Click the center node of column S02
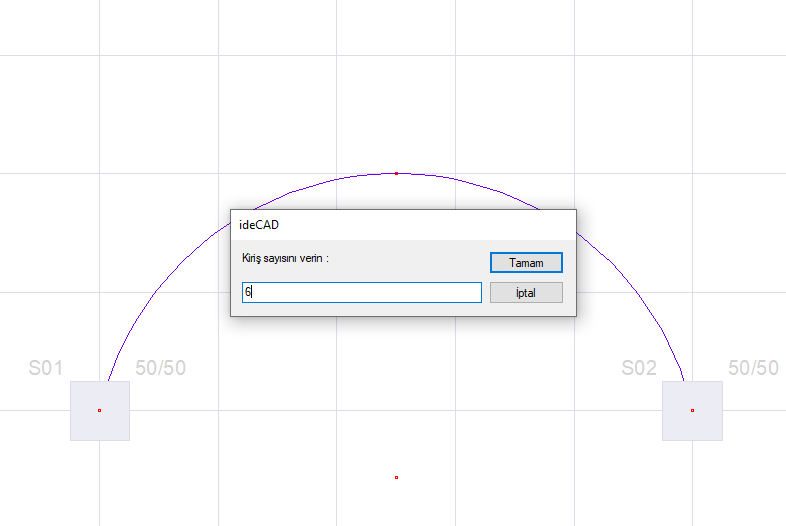This screenshot has height=526, width=786. tap(692, 410)
